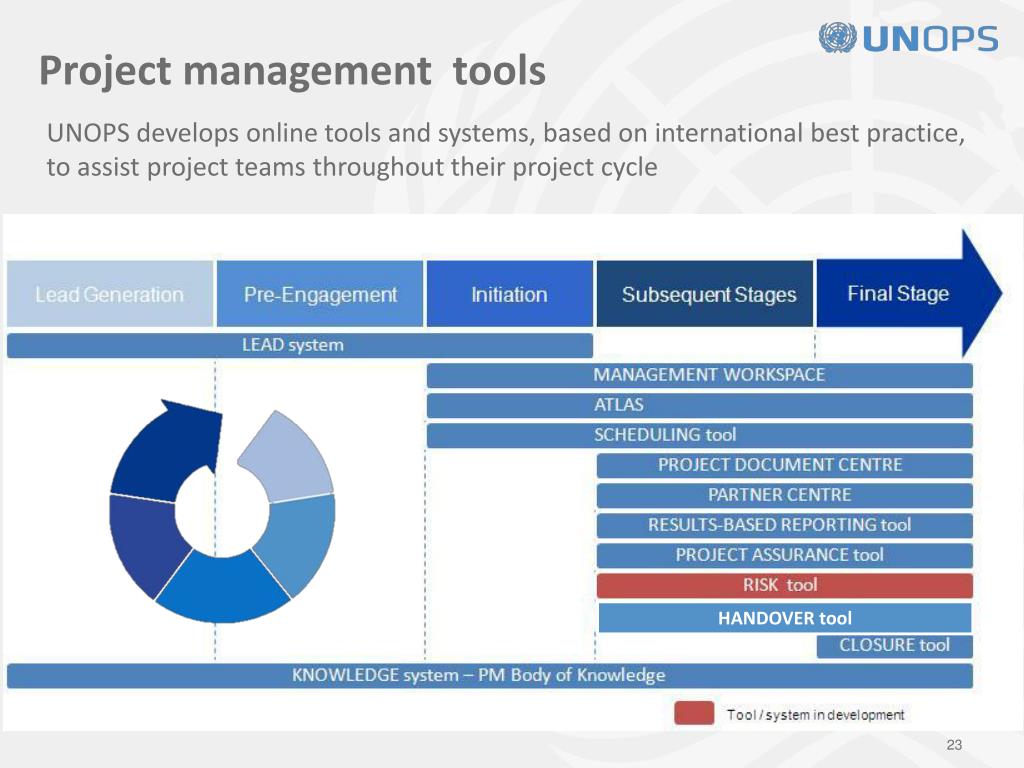
Task: Click the Project management tools title
Action: pos(292,71)
